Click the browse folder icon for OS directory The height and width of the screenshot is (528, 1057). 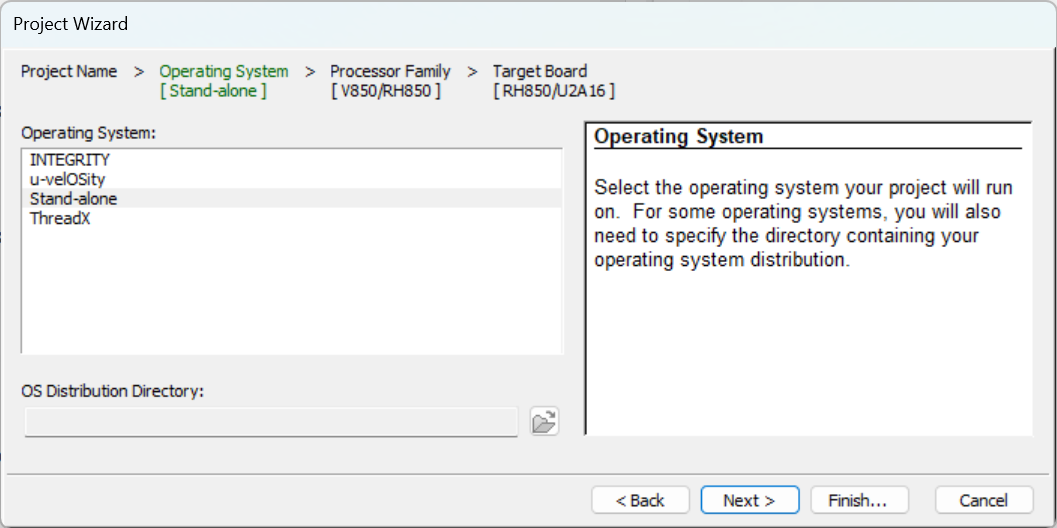(544, 422)
